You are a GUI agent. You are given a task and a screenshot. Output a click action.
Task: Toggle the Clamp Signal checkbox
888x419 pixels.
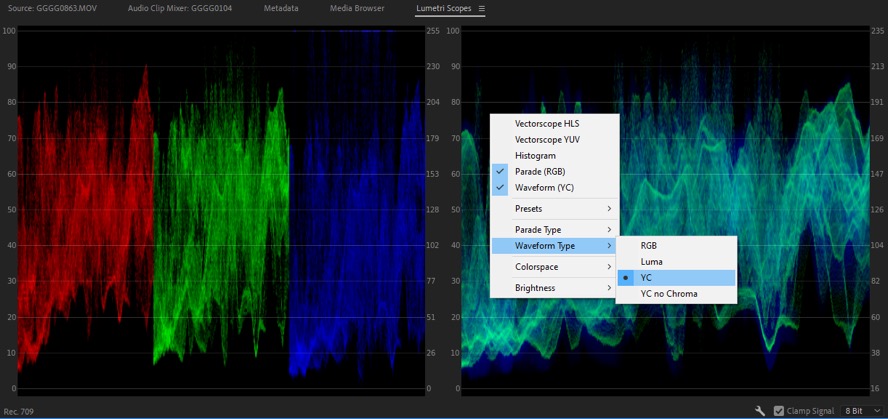pos(779,410)
